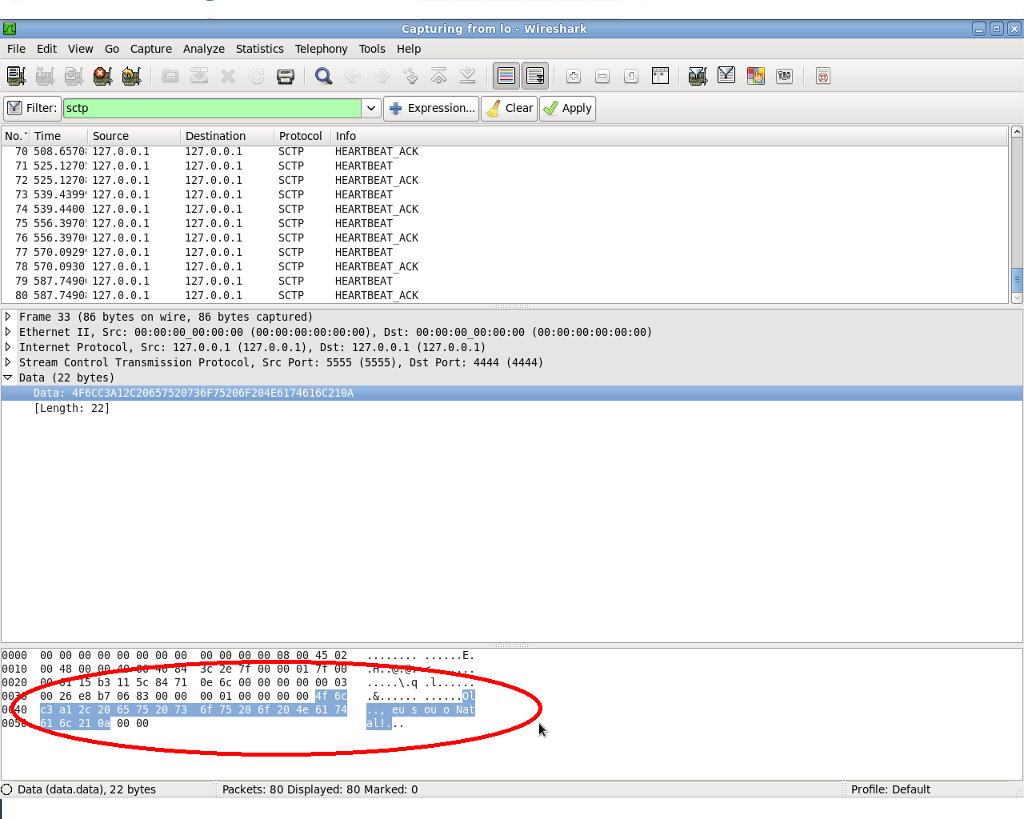This screenshot has width=1024, height=819.
Task: Expand the Frame 33 tree node
Action: (8, 317)
